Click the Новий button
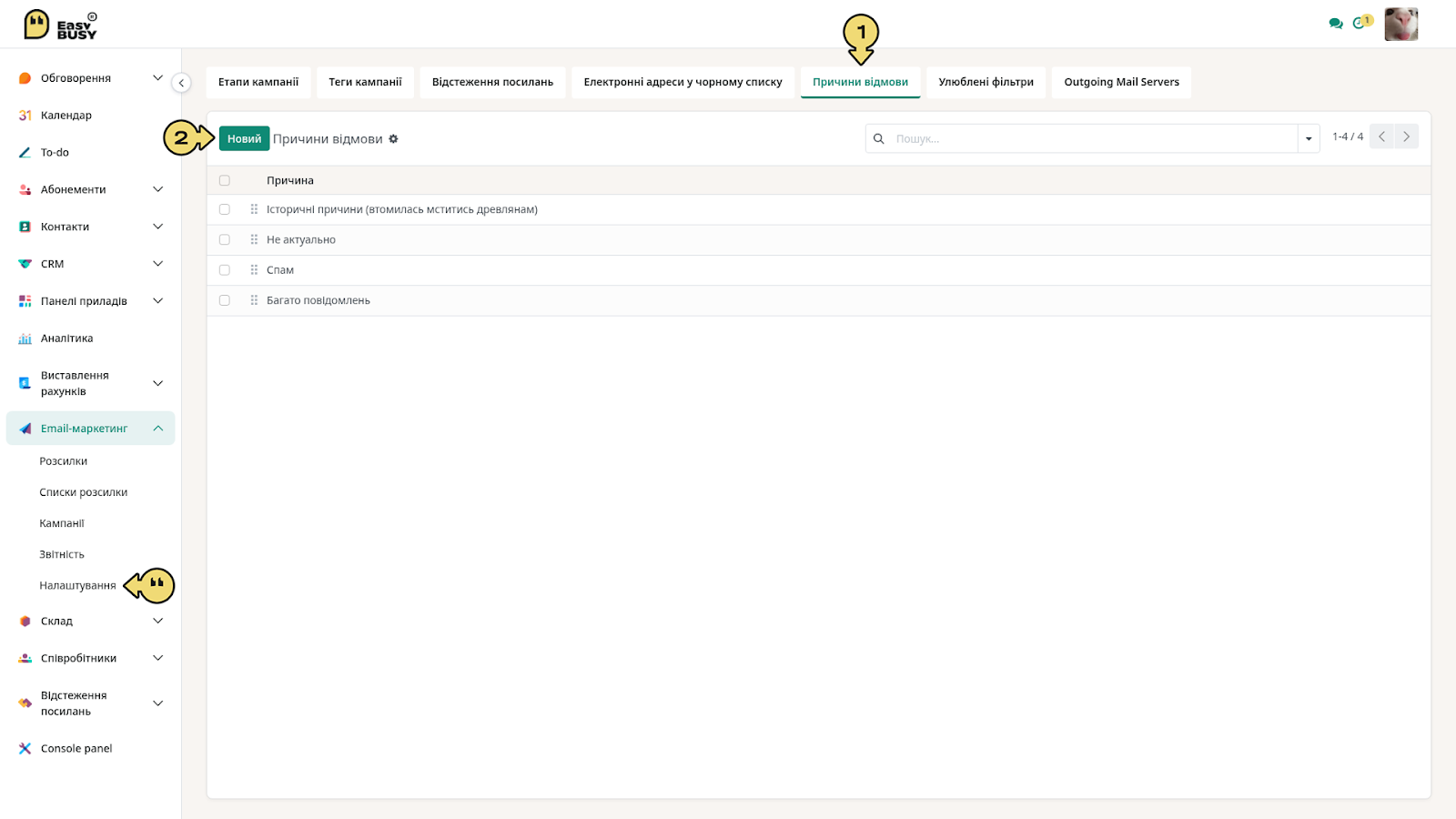 pyautogui.click(x=244, y=139)
